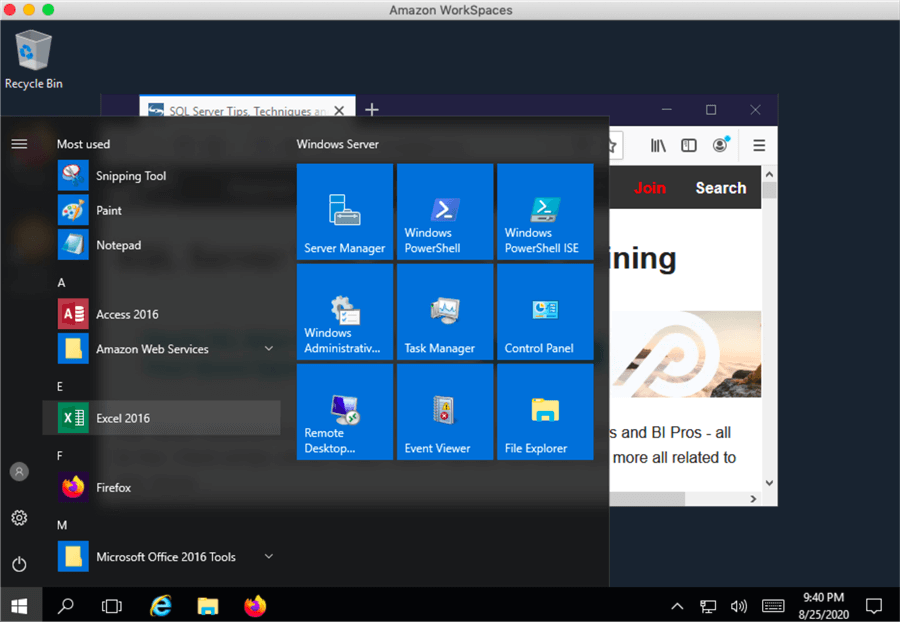The width and height of the screenshot is (900, 622).
Task: Toggle the Start menu hamburger navigation
Action: 19,144
